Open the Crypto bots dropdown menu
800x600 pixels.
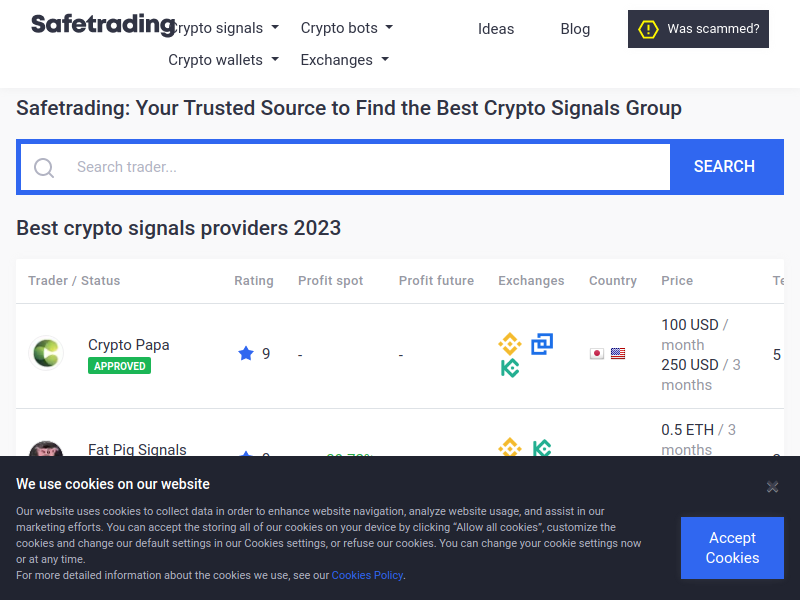[346, 28]
